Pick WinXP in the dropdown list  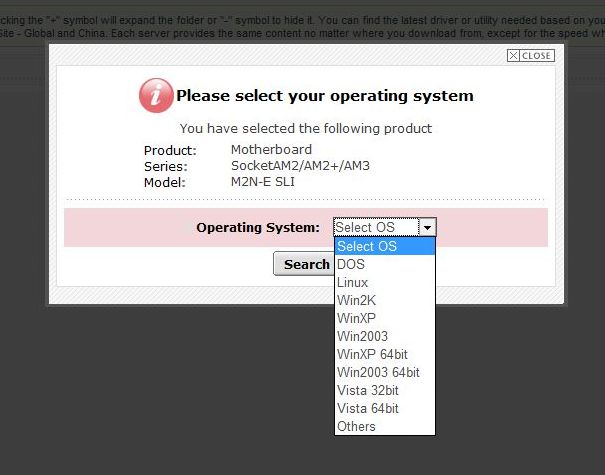pos(385,318)
